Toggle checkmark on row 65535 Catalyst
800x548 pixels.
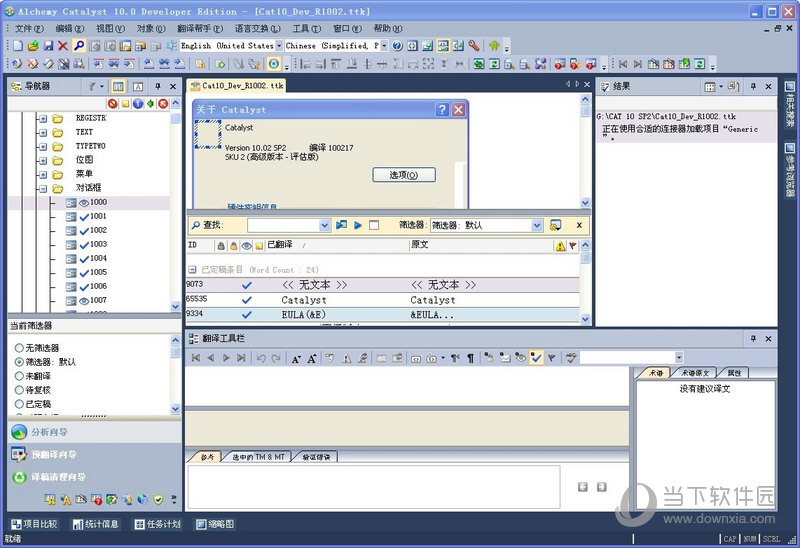click(246, 300)
